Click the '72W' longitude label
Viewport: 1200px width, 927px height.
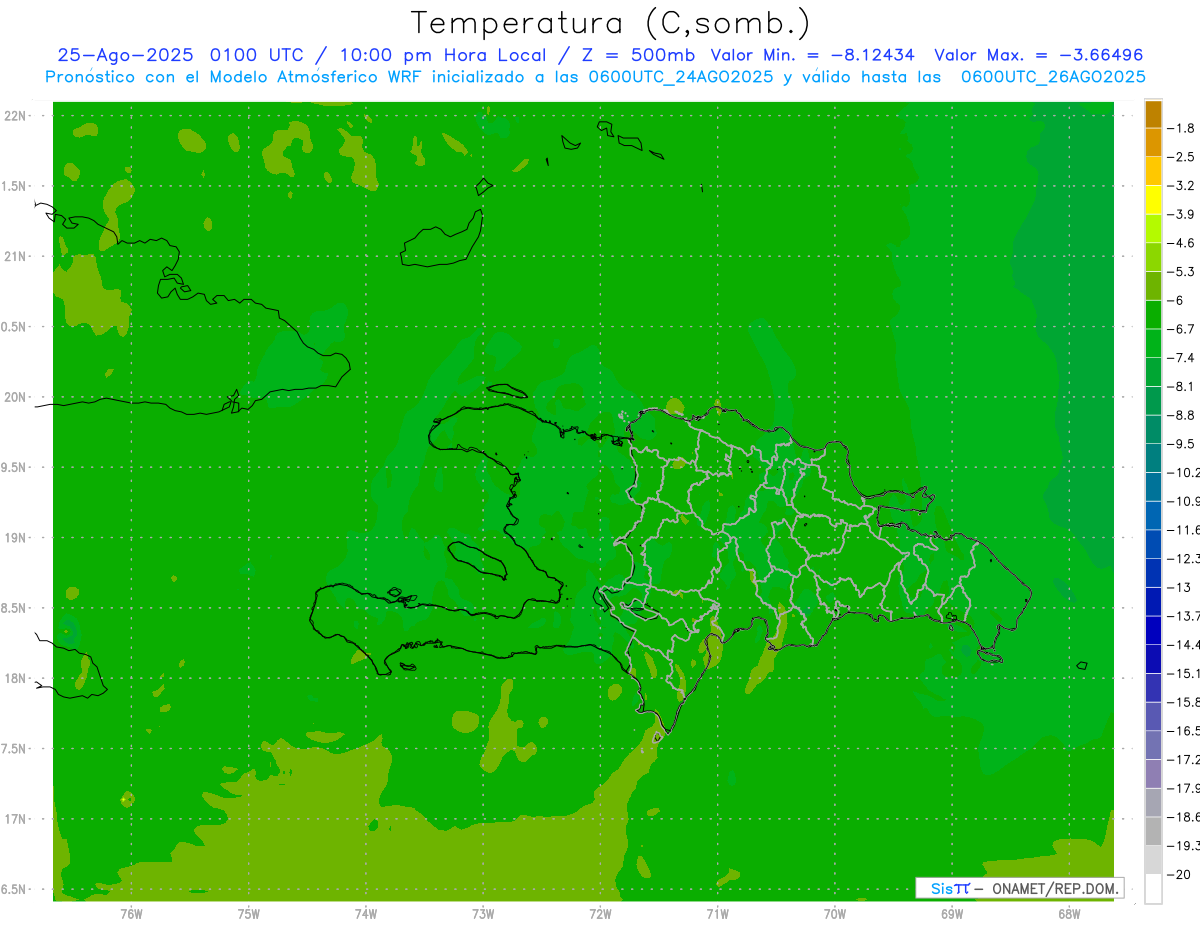[600, 913]
